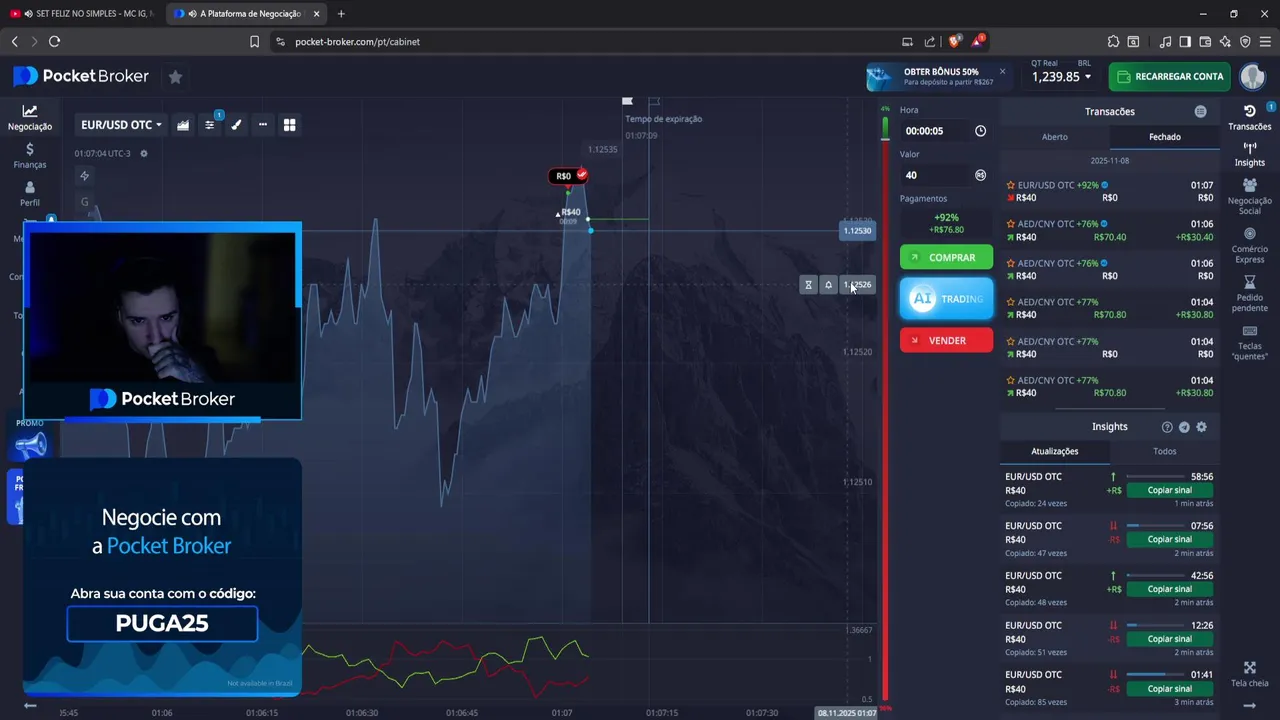Click RECARREGAR CONTA button

pos(1169,77)
